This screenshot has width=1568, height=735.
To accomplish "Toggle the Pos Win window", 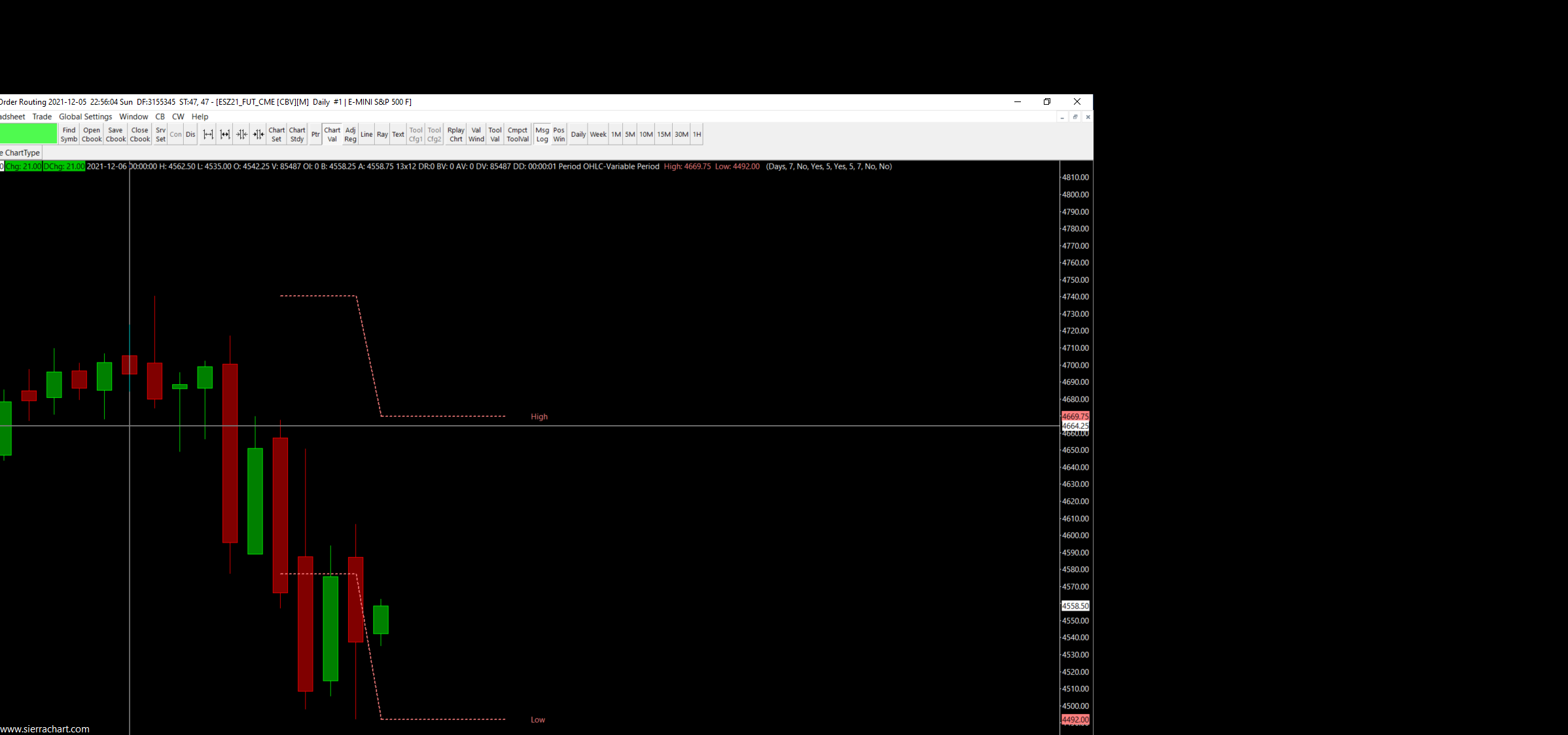I will pos(559,134).
